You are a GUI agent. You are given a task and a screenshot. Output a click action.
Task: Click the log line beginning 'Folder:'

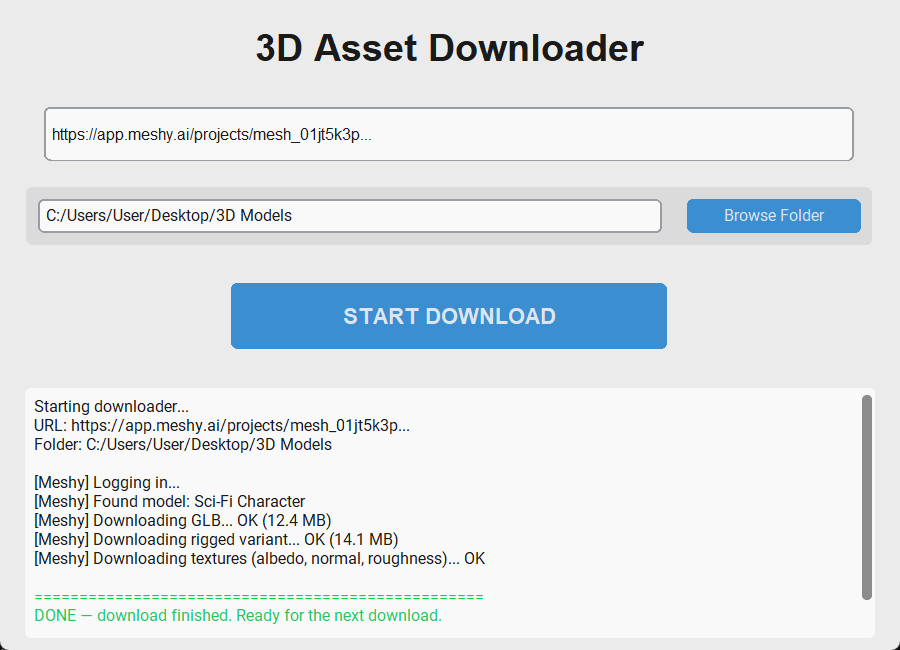coord(183,444)
